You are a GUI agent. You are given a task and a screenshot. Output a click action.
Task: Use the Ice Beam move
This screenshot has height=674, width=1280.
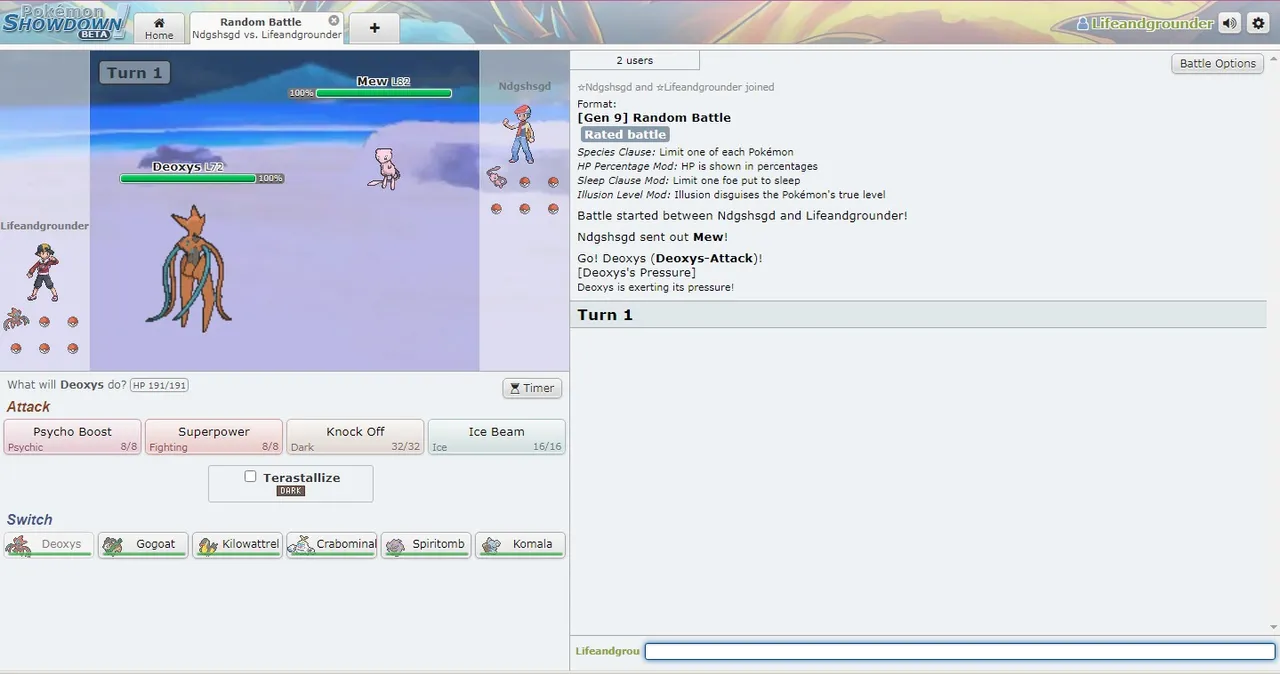pyautogui.click(x=496, y=437)
